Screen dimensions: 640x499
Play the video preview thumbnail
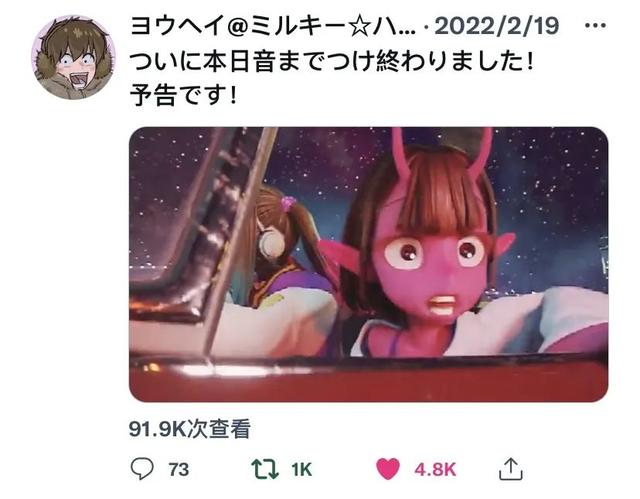(x=369, y=264)
